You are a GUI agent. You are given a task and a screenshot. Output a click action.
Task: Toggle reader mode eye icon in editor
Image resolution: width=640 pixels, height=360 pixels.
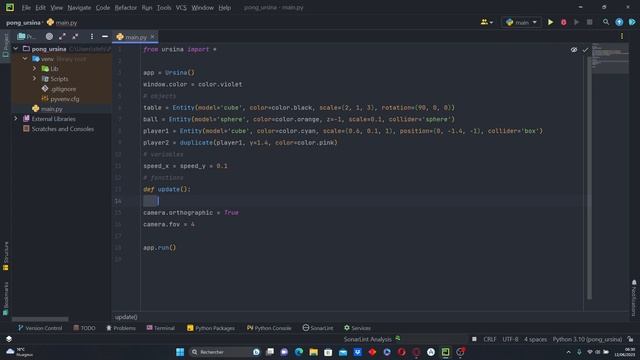(574, 50)
